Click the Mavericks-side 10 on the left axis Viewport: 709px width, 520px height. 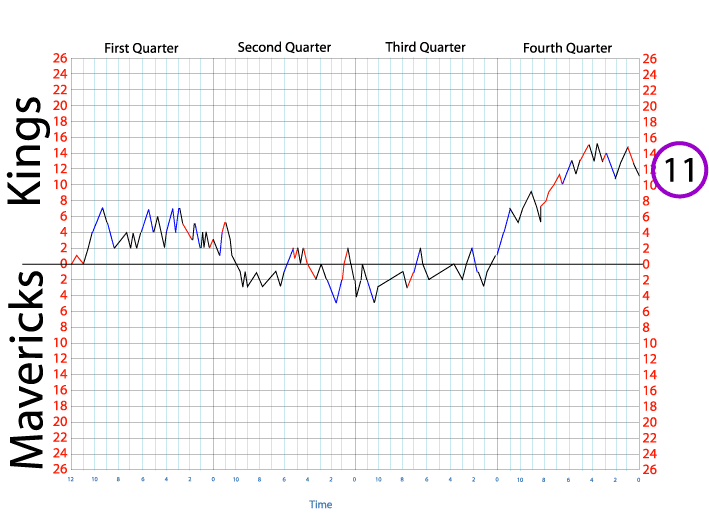click(x=61, y=343)
